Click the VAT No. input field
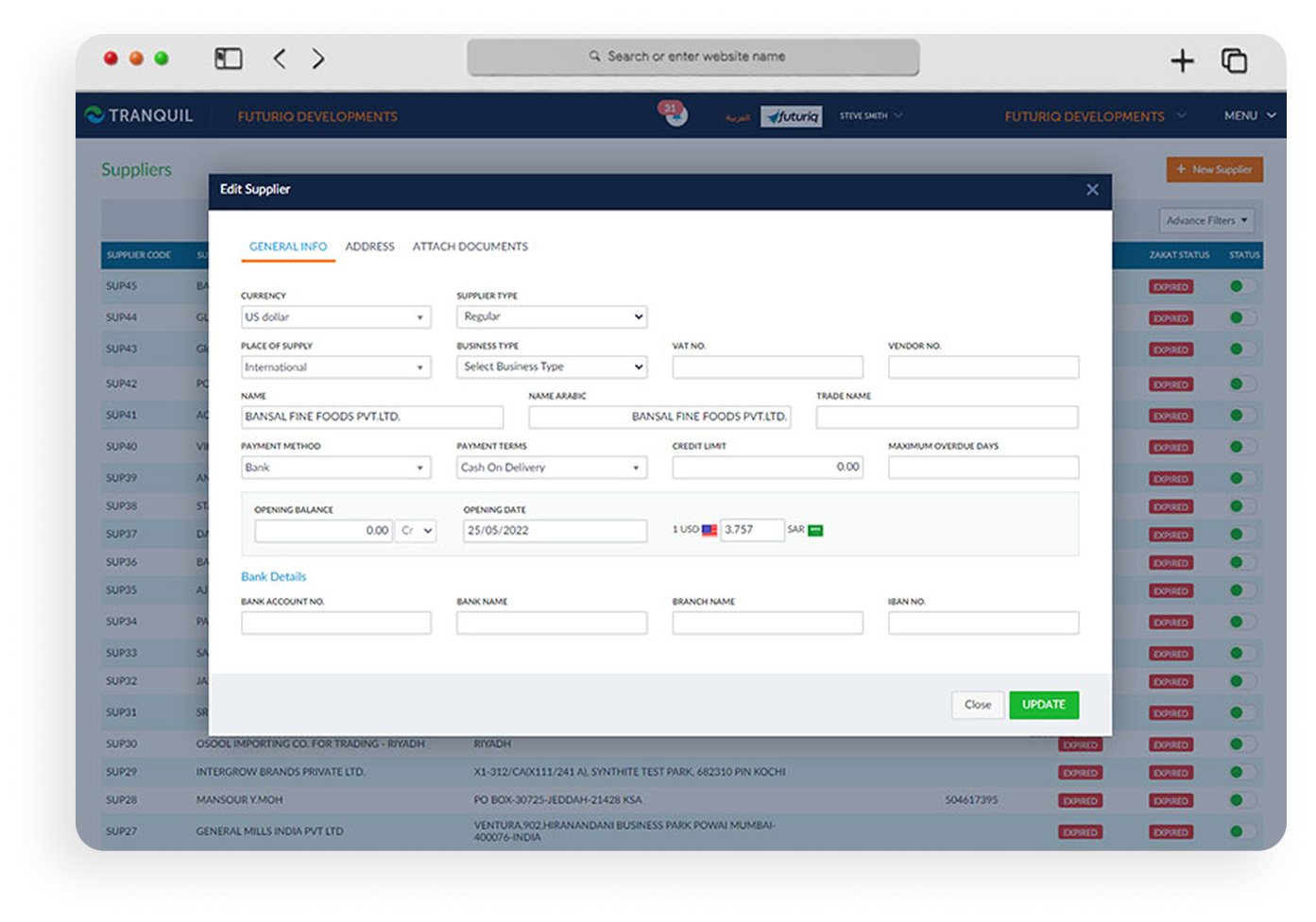The height and width of the screenshot is (922, 1316). coord(767,367)
